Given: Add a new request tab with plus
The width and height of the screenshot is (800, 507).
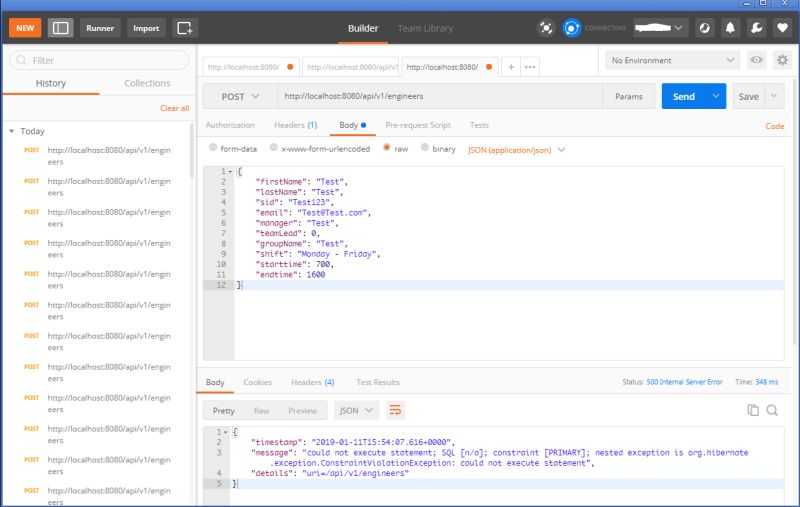Looking at the screenshot, I should pos(511,67).
